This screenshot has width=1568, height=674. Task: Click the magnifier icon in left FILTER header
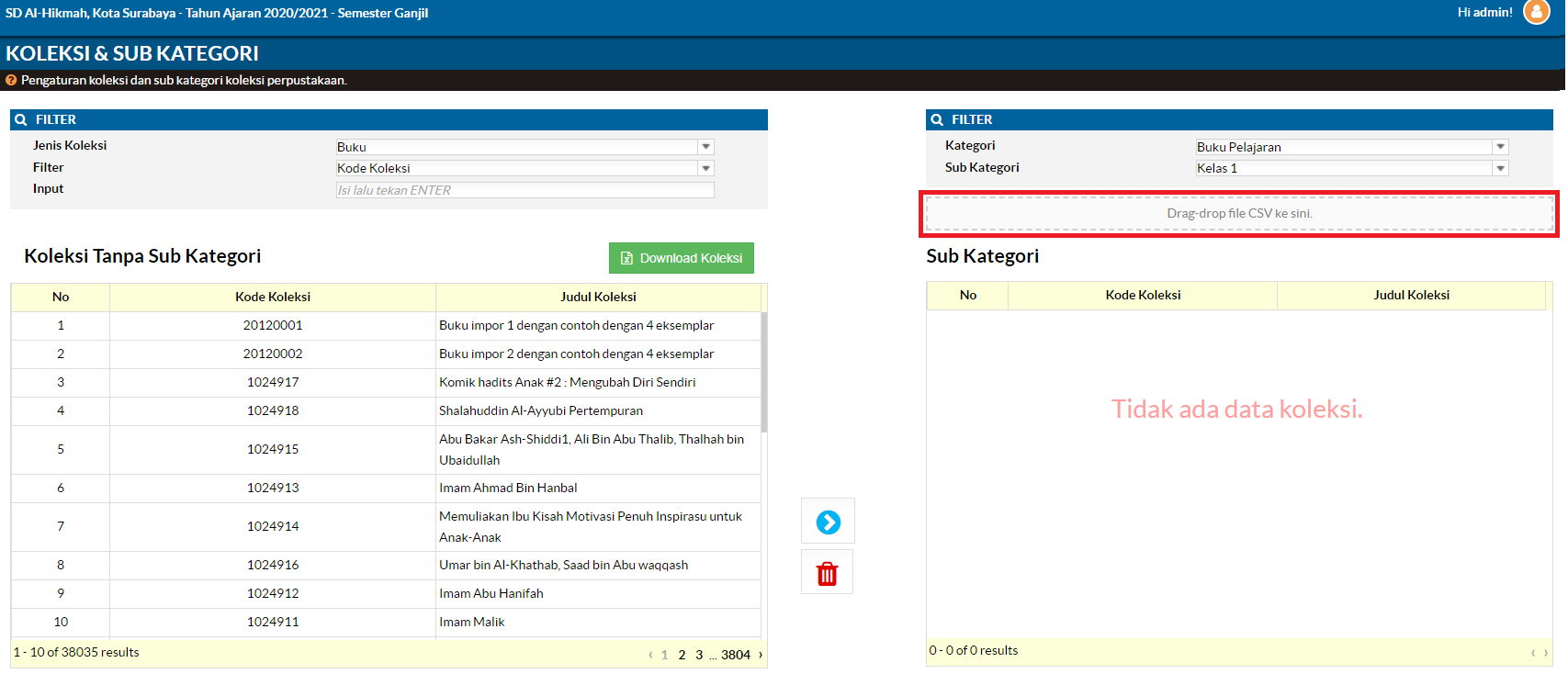(20, 119)
